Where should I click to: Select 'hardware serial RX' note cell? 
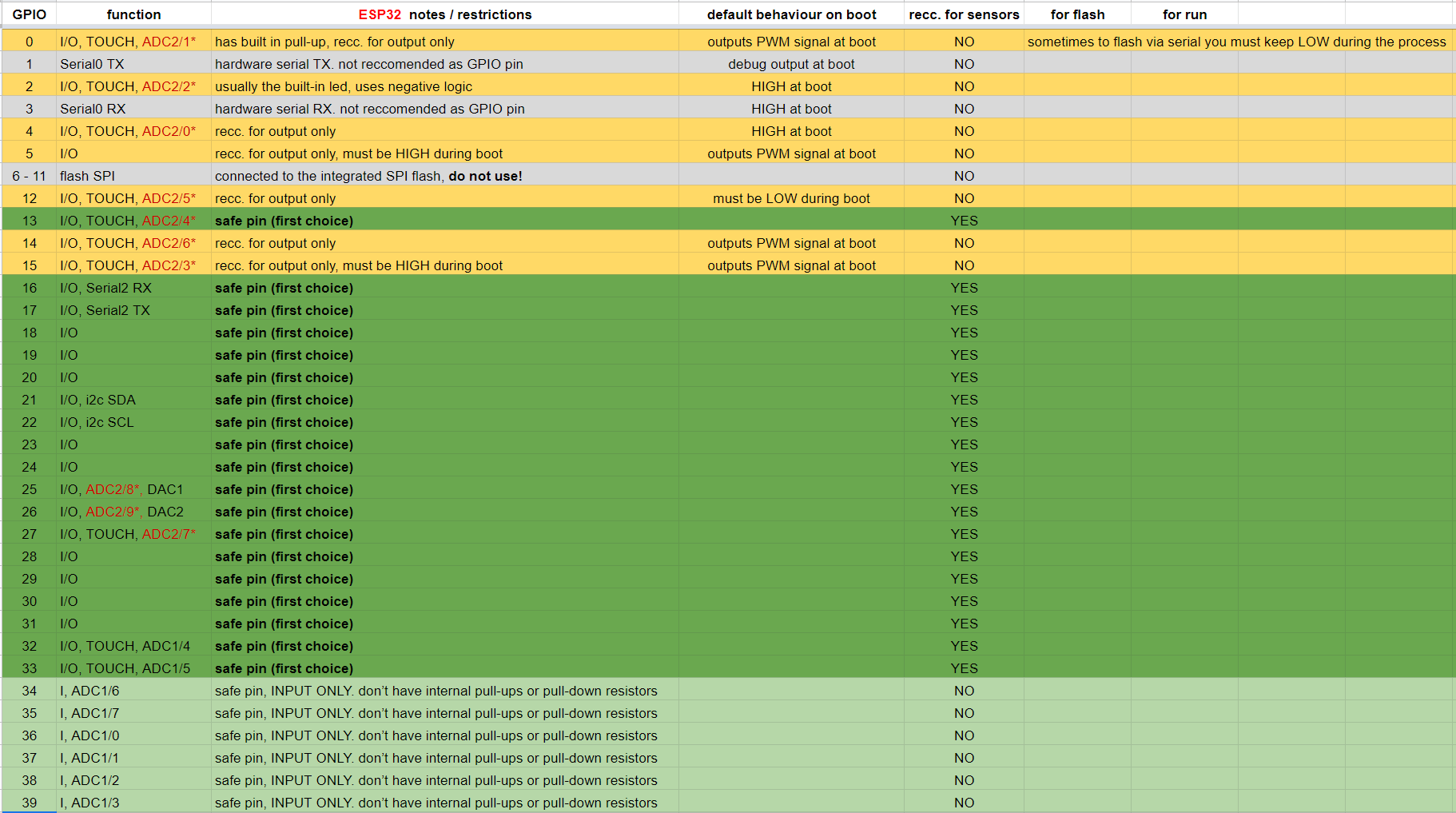point(445,109)
